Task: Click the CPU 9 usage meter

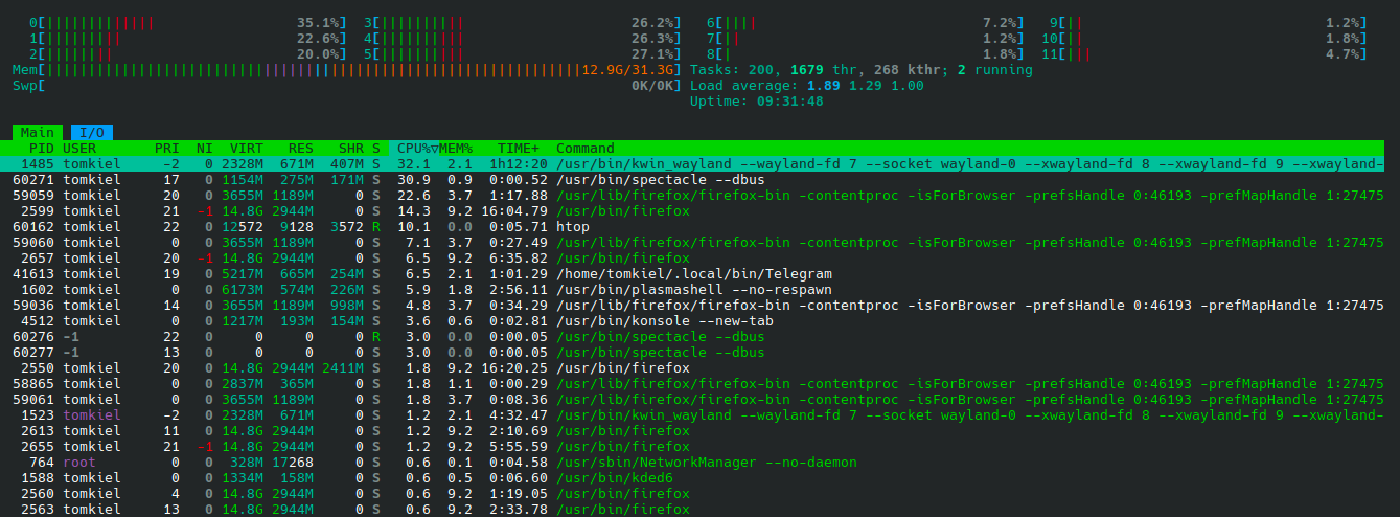Action: pyautogui.click(x=1207, y=22)
